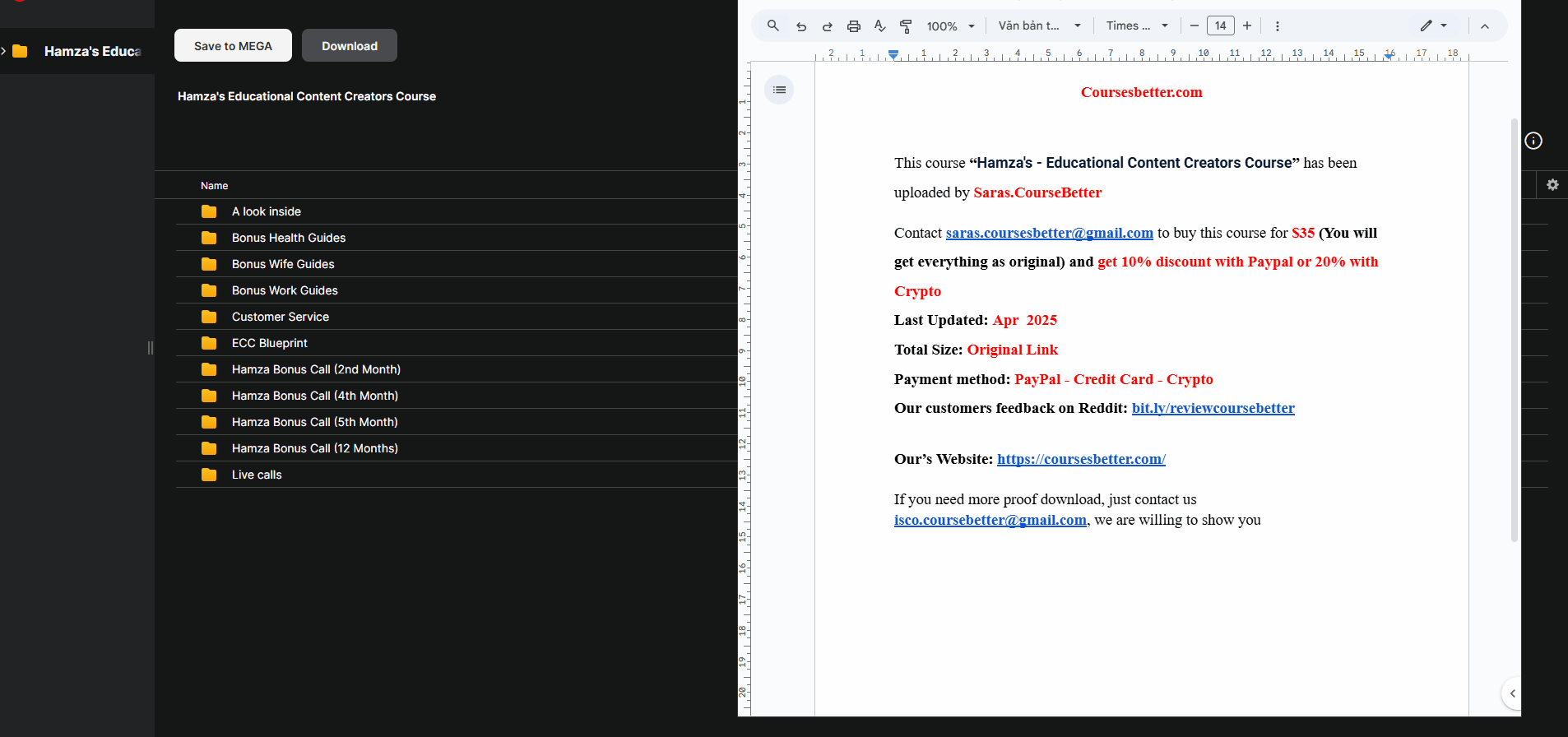The image size is (1568, 737).
Task: Click the 'Original Link' total size value
Action: pos(1012,350)
